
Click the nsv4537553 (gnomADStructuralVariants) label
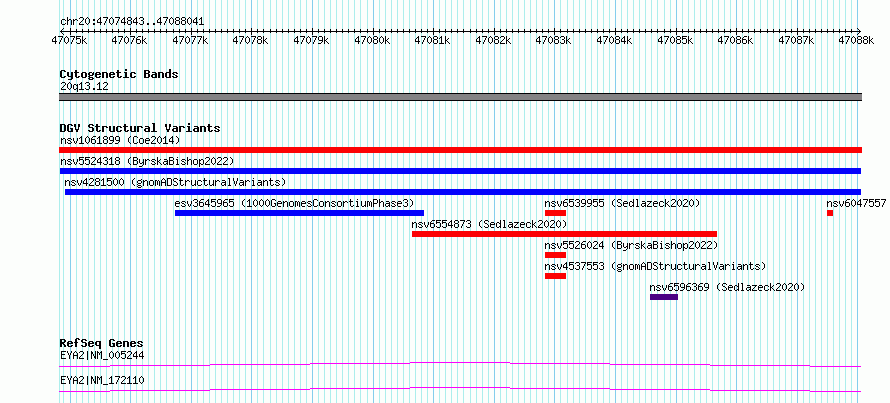tap(656, 266)
